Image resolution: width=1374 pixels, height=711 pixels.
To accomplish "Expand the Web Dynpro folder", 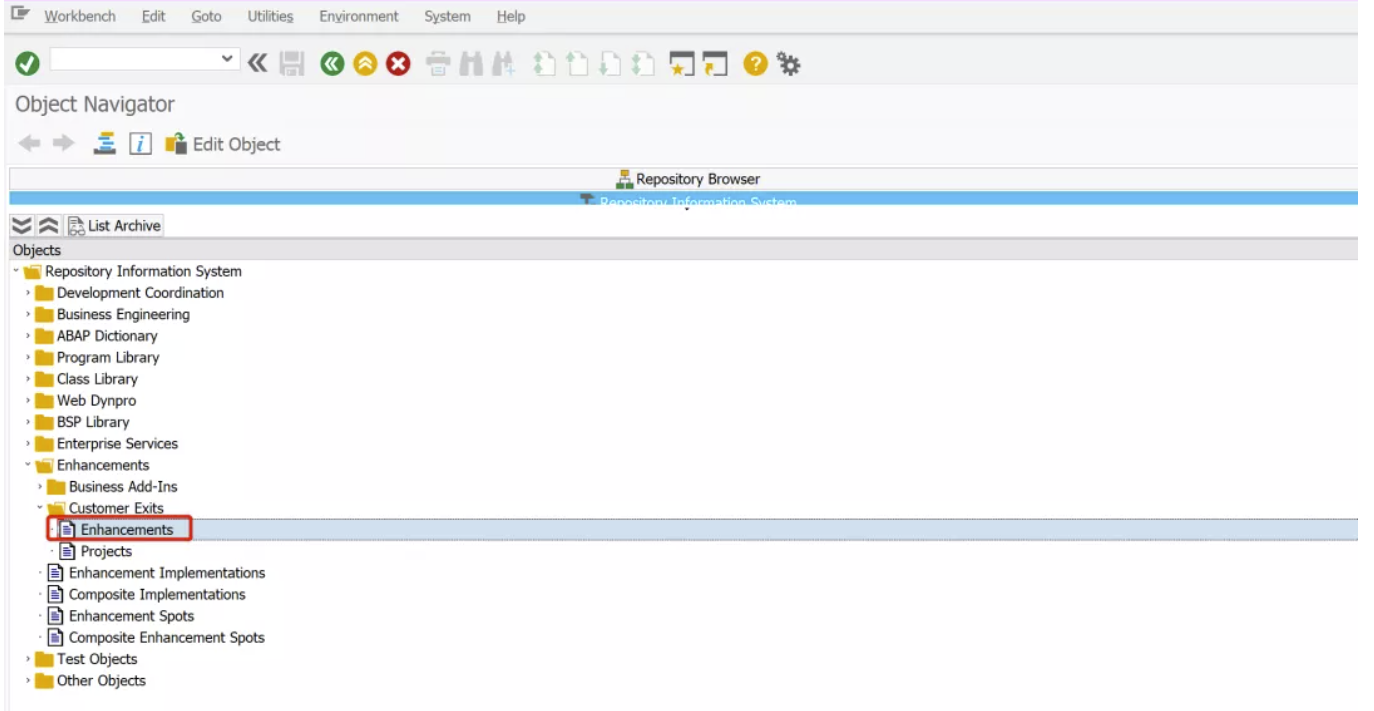I will 28,400.
